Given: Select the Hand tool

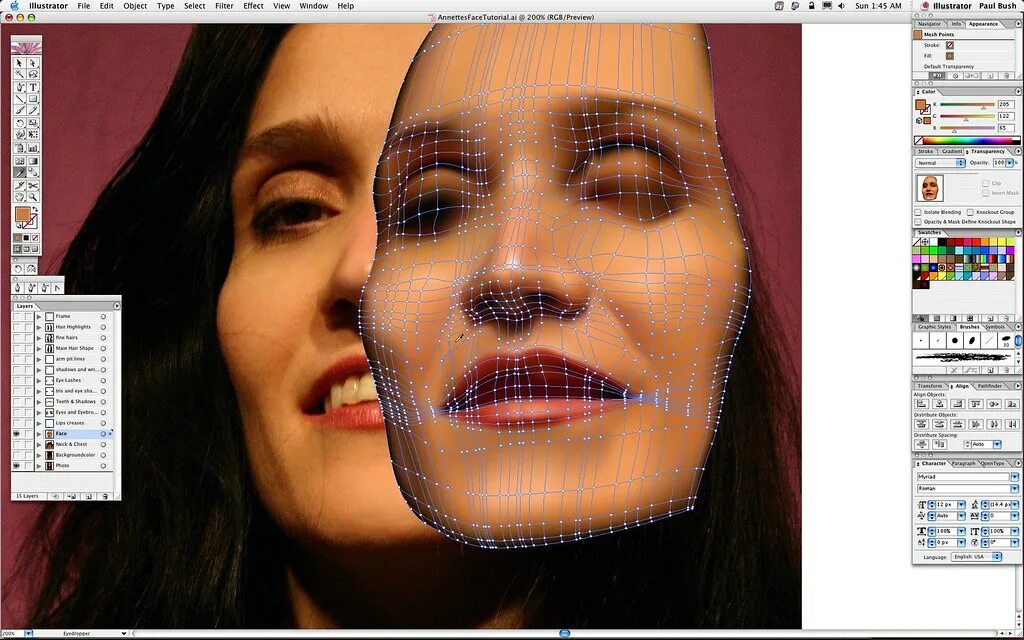Looking at the screenshot, I should pyautogui.click(x=20, y=197).
